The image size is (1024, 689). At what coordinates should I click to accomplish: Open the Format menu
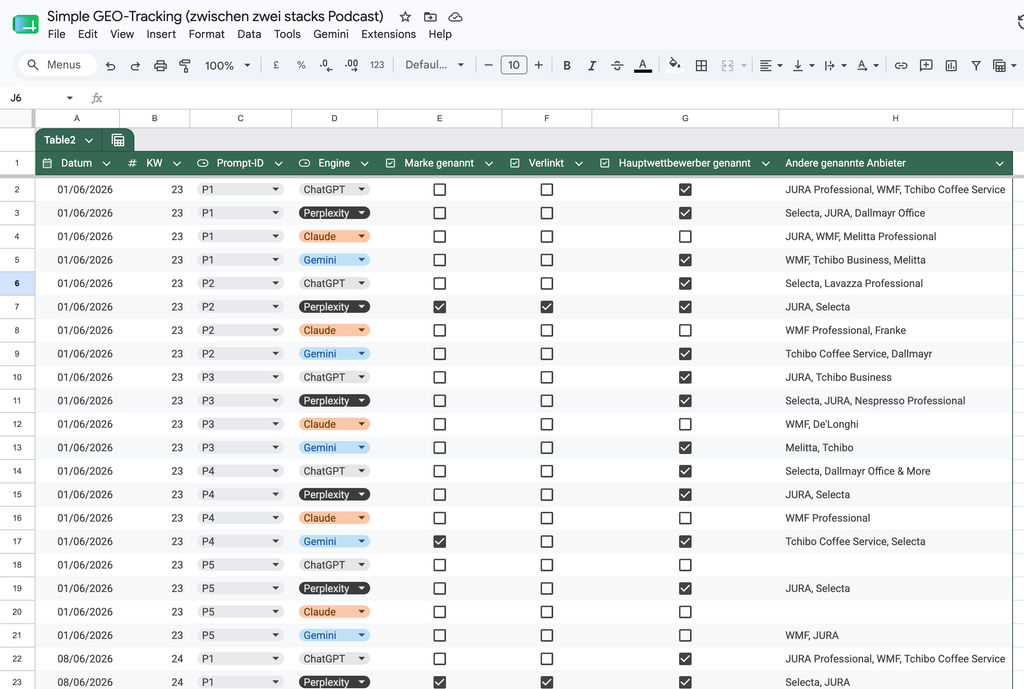coord(206,34)
